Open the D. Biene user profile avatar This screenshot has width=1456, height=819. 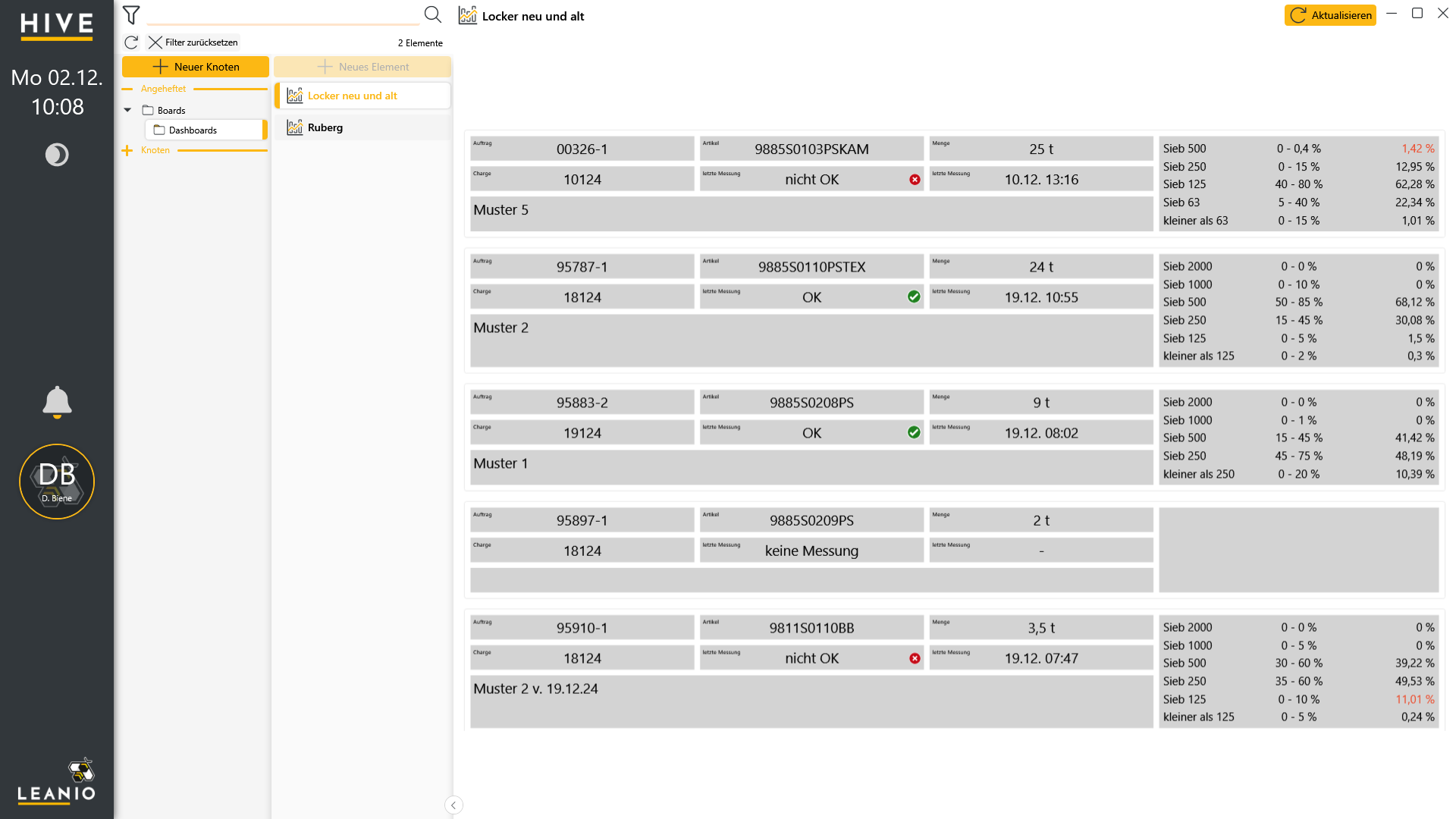57,482
